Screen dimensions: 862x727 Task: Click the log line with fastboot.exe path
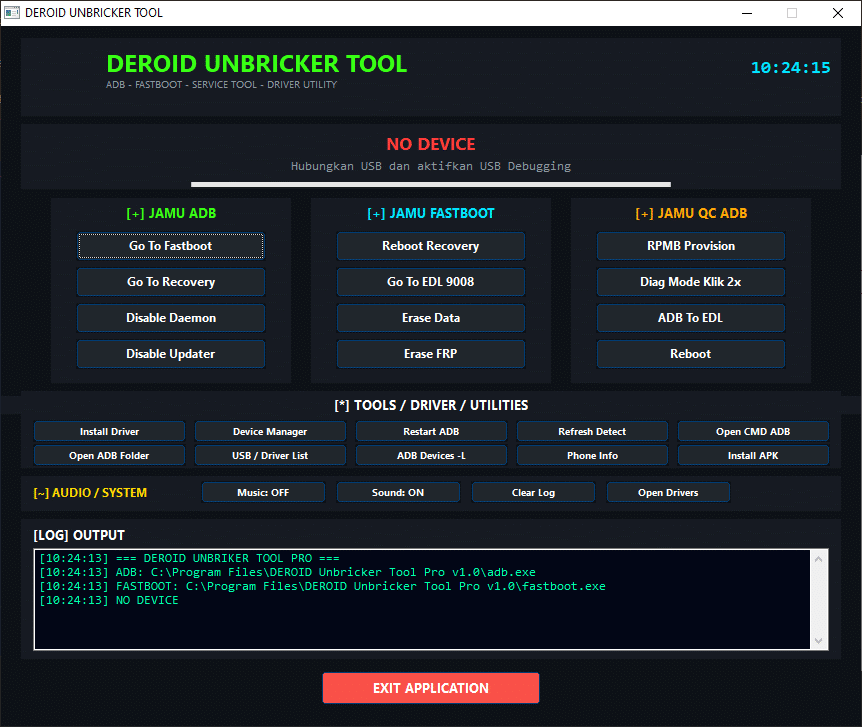pyautogui.click(x=322, y=586)
